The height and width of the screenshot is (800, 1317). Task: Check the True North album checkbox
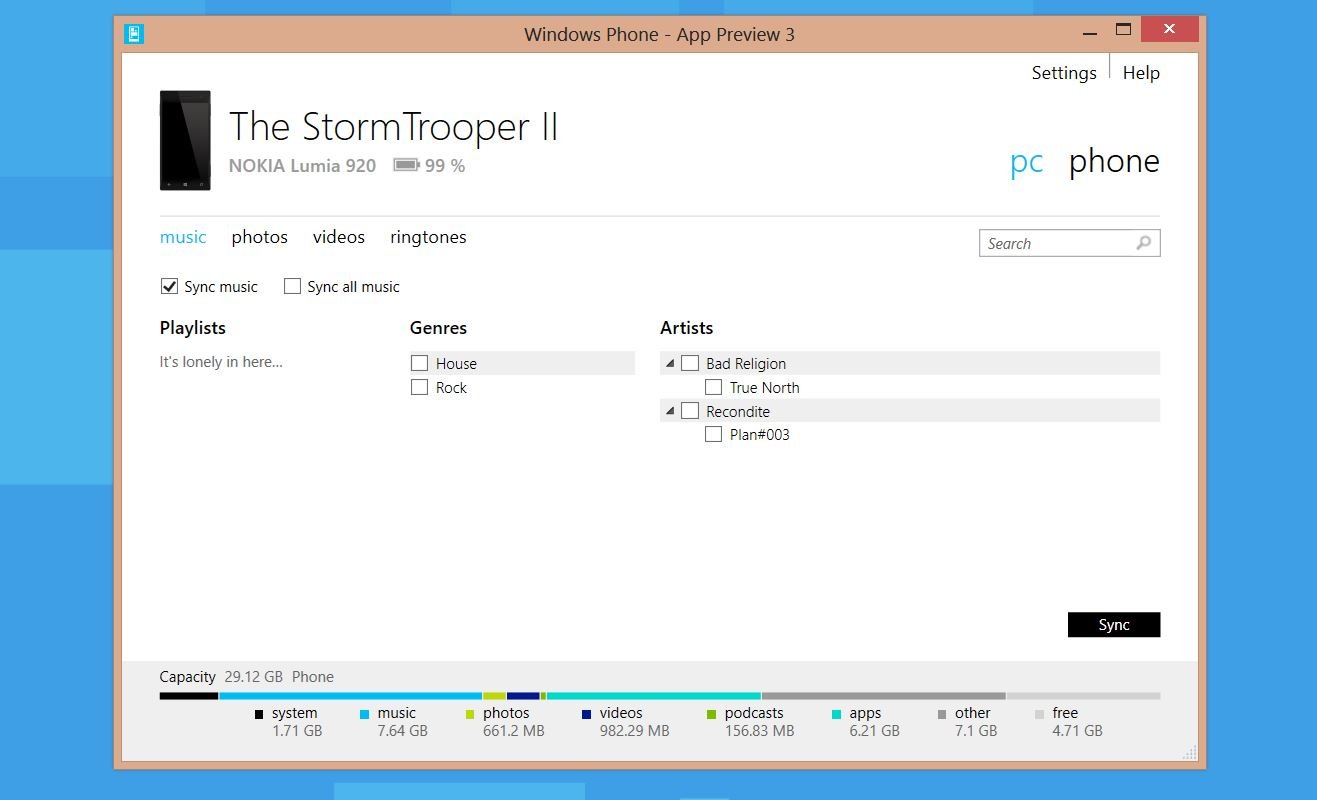[x=713, y=387]
